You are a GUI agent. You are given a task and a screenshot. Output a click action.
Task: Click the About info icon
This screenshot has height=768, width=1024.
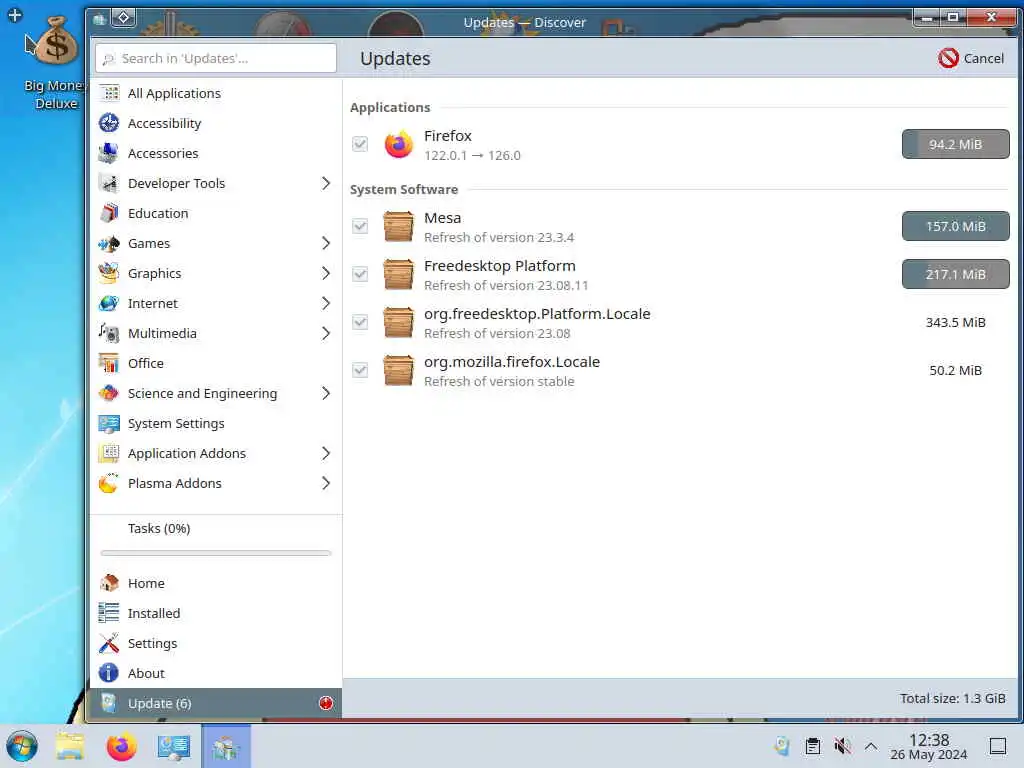tap(109, 673)
